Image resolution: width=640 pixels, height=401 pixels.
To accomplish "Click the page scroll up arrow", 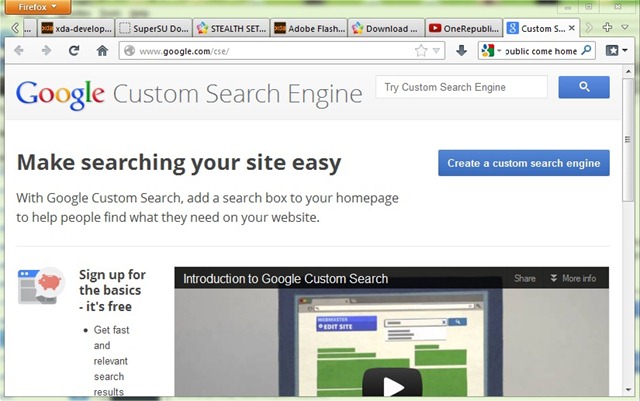I will pos(628,71).
